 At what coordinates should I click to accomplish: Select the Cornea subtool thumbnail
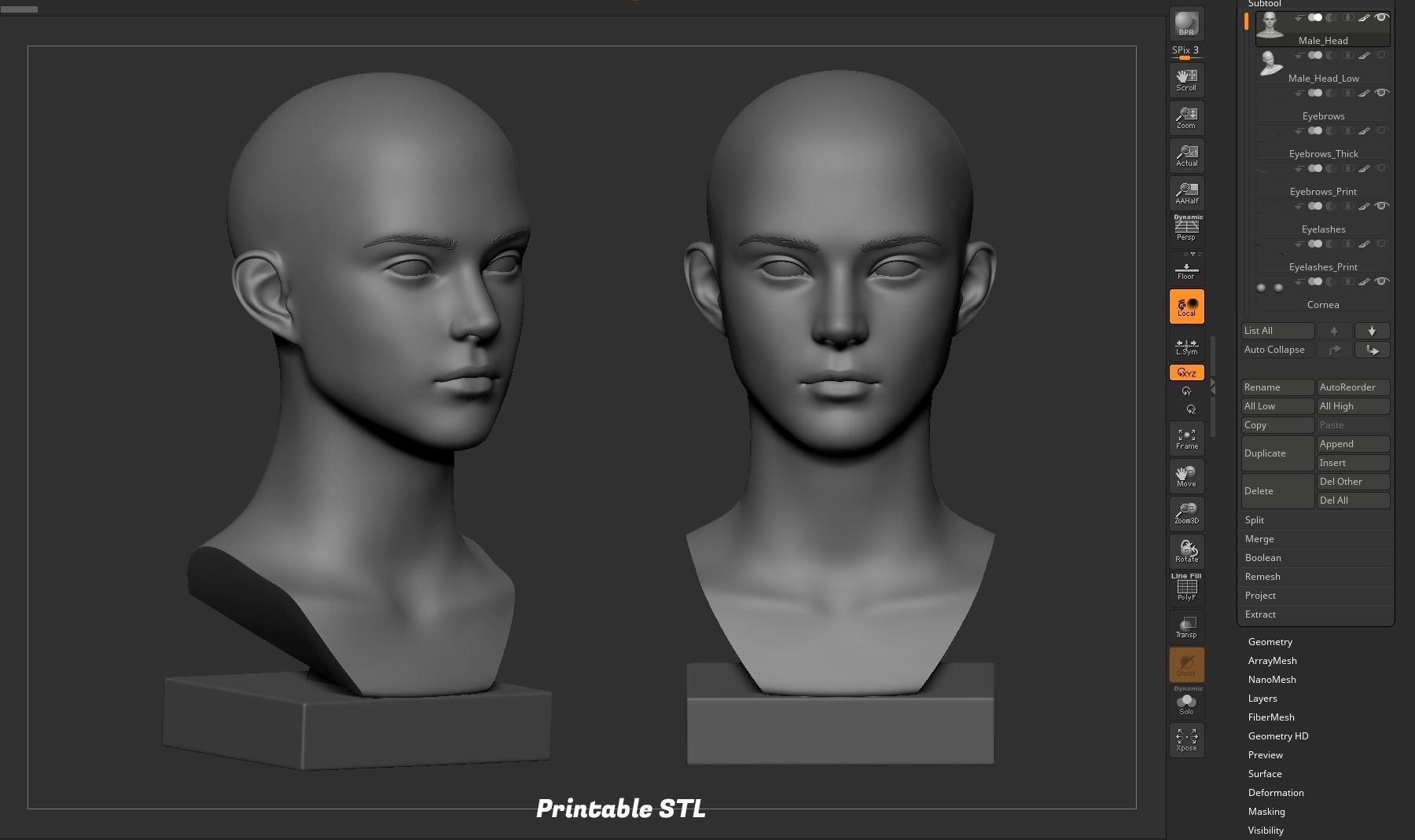pyautogui.click(x=1270, y=288)
